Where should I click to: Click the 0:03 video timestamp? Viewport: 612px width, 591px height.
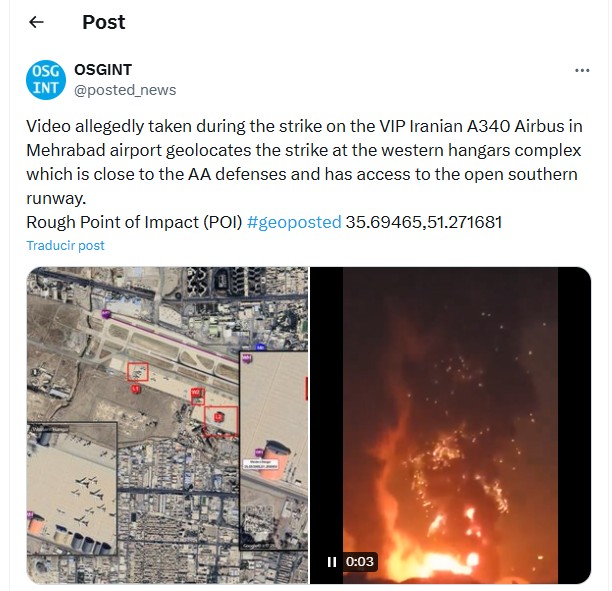click(x=359, y=562)
